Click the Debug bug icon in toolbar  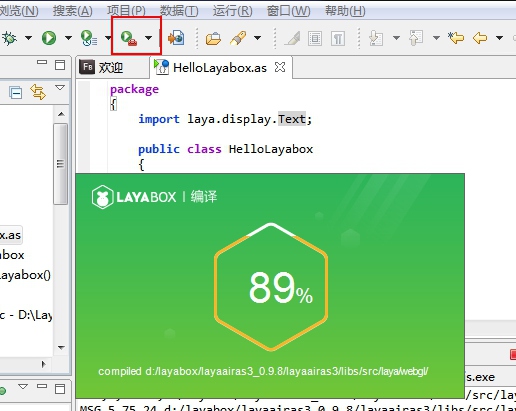point(9,38)
